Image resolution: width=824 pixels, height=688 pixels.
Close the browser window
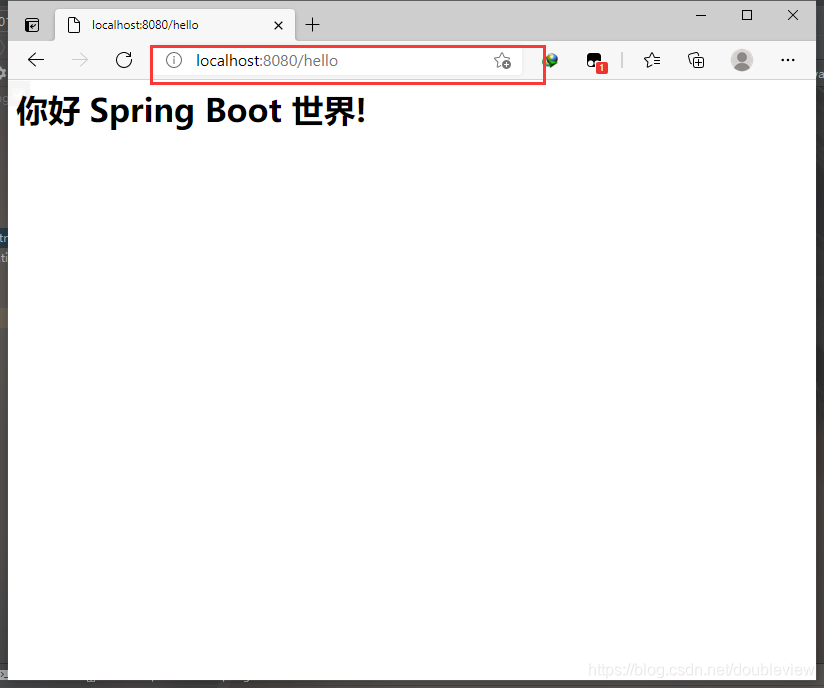click(x=793, y=15)
